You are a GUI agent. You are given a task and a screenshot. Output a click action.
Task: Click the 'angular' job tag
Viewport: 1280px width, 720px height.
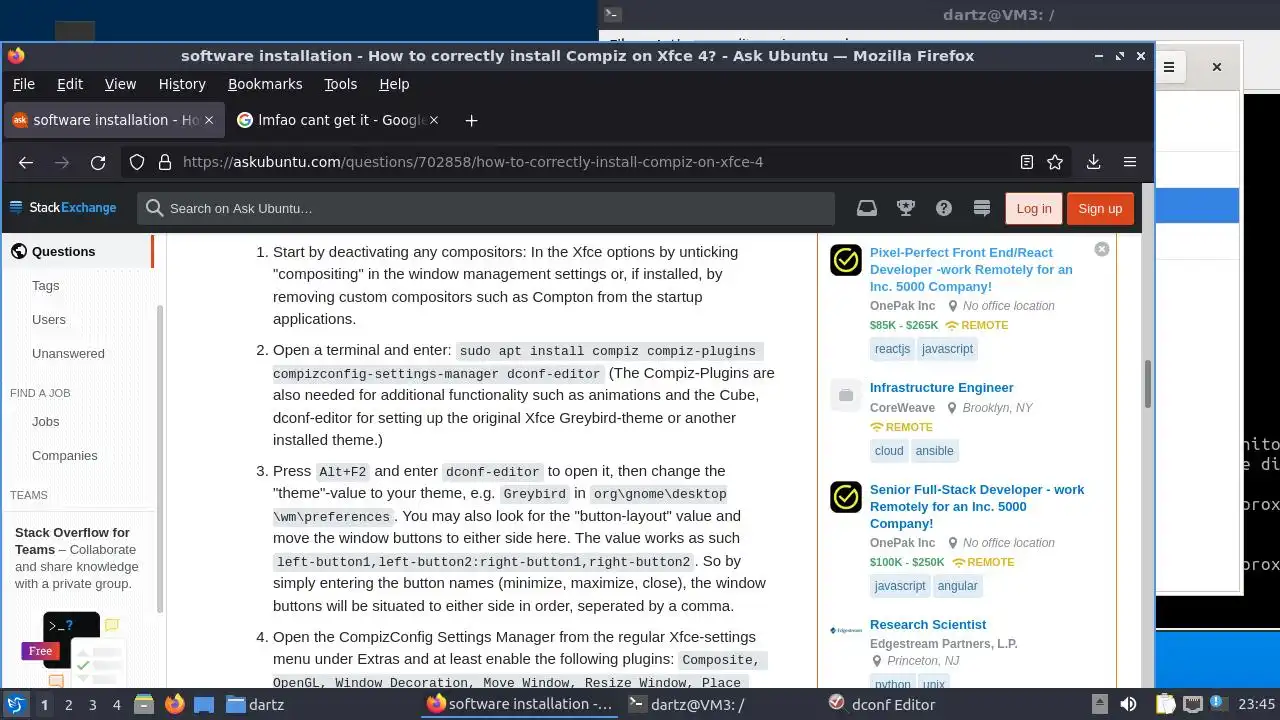pyautogui.click(x=958, y=586)
